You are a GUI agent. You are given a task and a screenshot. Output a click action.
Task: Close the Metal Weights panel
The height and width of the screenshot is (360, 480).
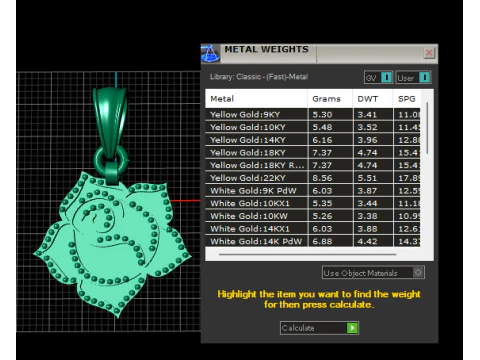pos(429,53)
